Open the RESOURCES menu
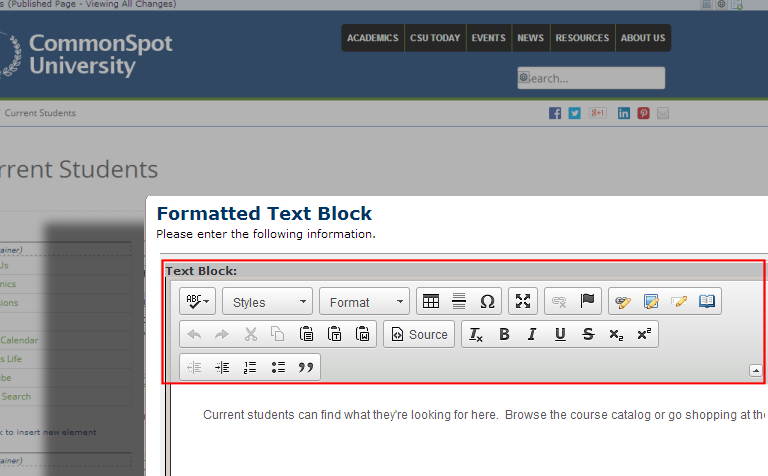Viewport: 768px width, 476px height. pyautogui.click(x=582, y=38)
